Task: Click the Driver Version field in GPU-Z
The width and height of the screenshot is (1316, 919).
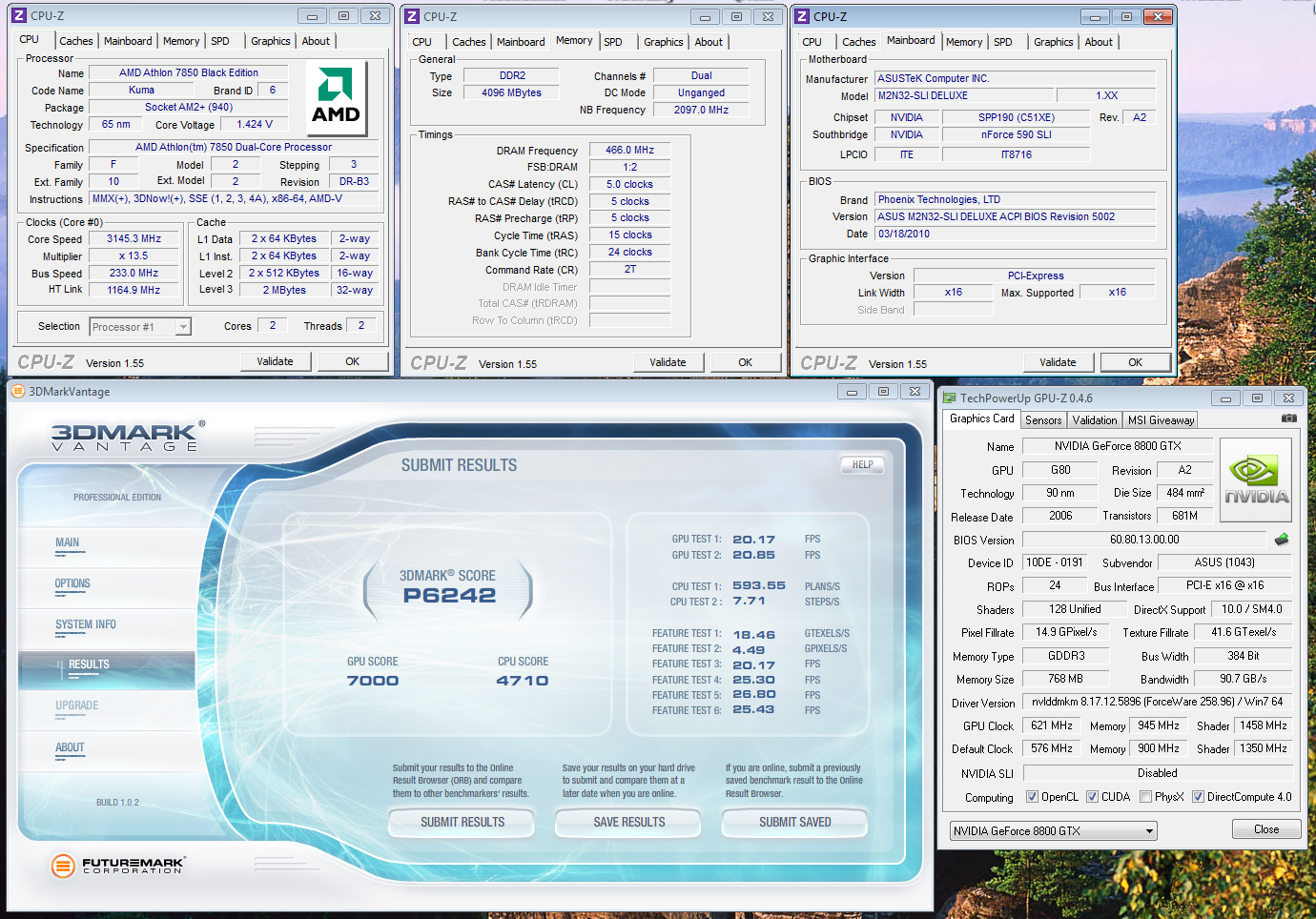Action: click(x=1157, y=702)
